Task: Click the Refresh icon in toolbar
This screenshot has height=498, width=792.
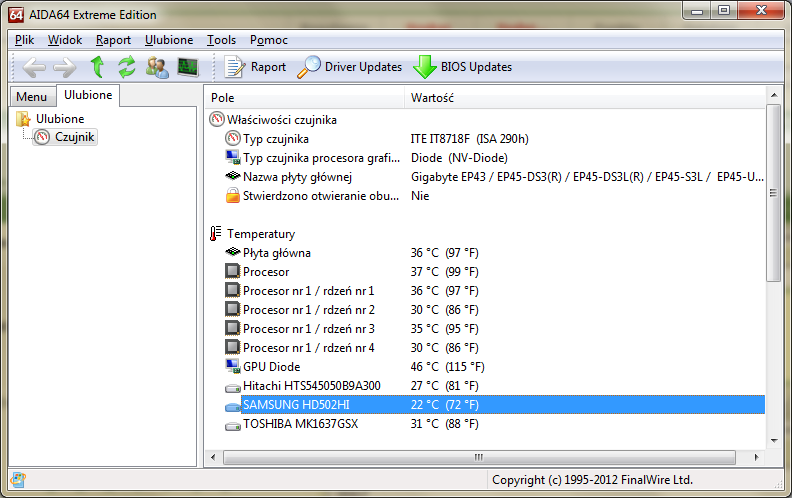Action: [x=127, y=67]
